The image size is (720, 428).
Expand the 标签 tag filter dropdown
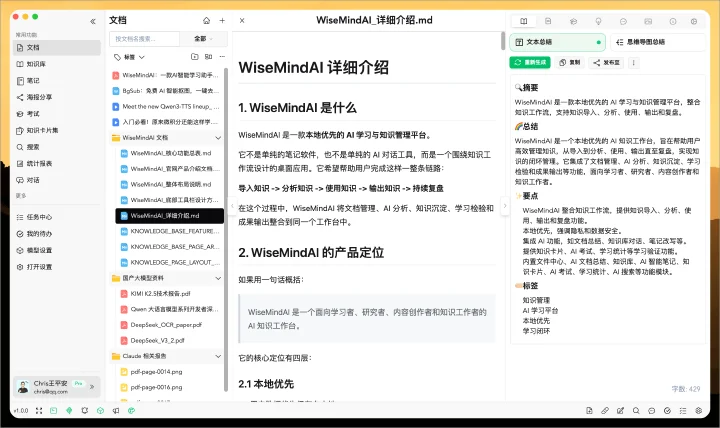129,57
